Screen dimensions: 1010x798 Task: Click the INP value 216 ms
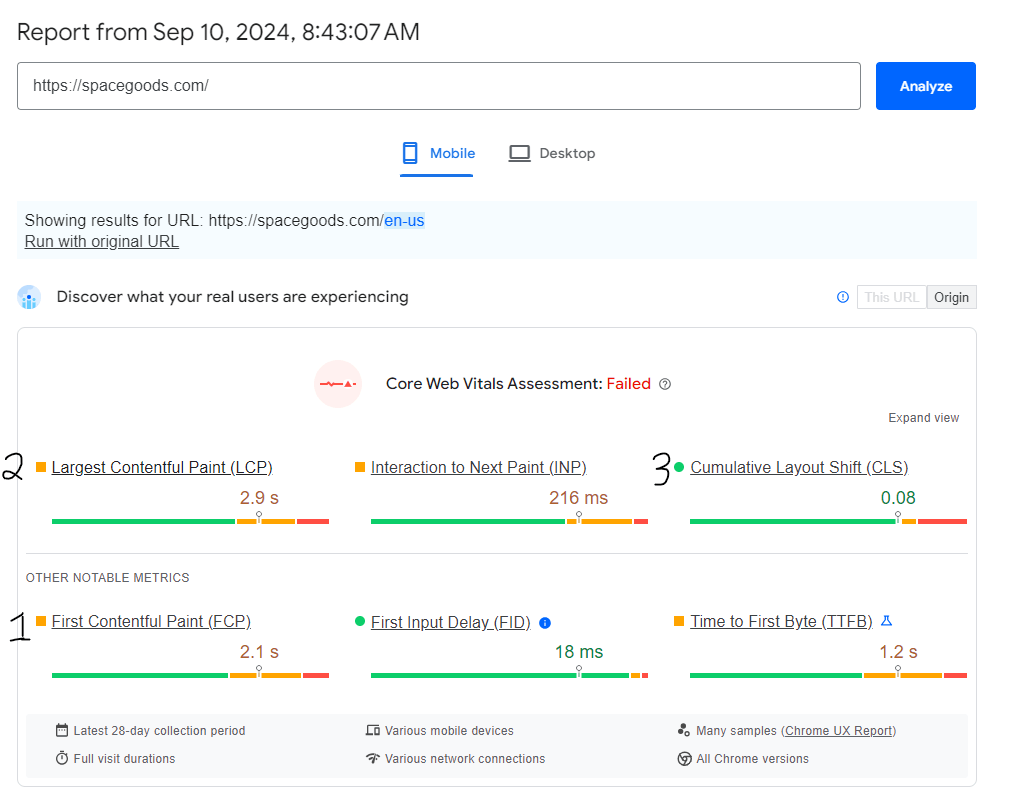point(578,498)
